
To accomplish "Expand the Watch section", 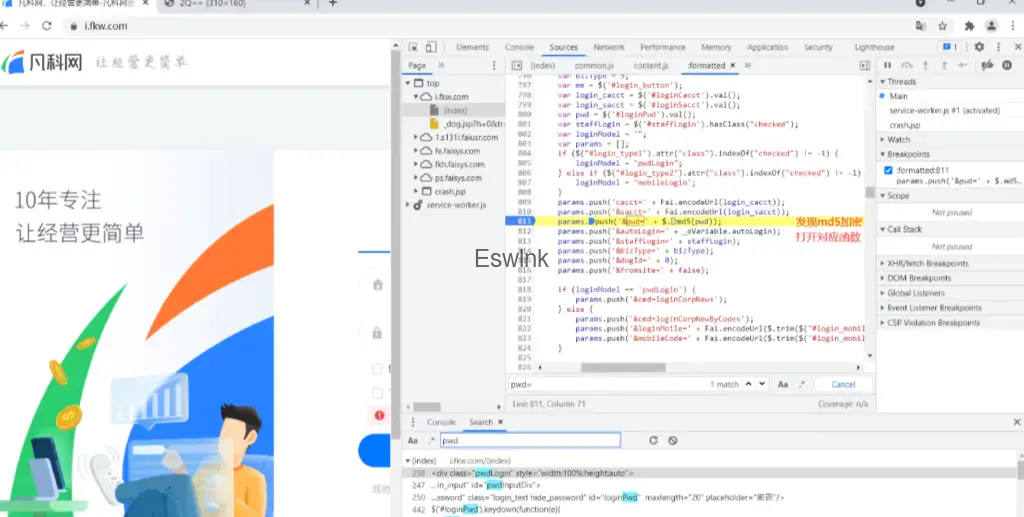I will (x=898, y=139).
